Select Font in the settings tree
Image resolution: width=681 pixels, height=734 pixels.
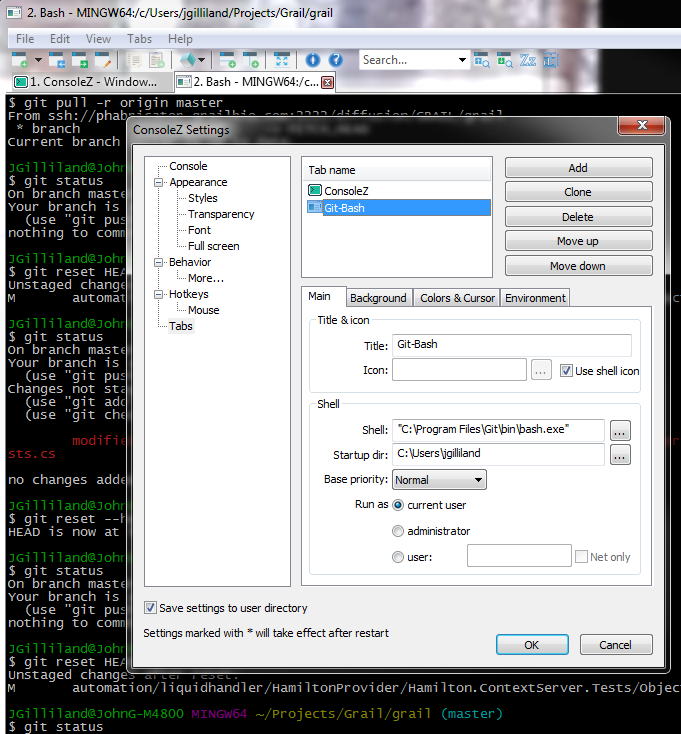[x=199, y=230]
